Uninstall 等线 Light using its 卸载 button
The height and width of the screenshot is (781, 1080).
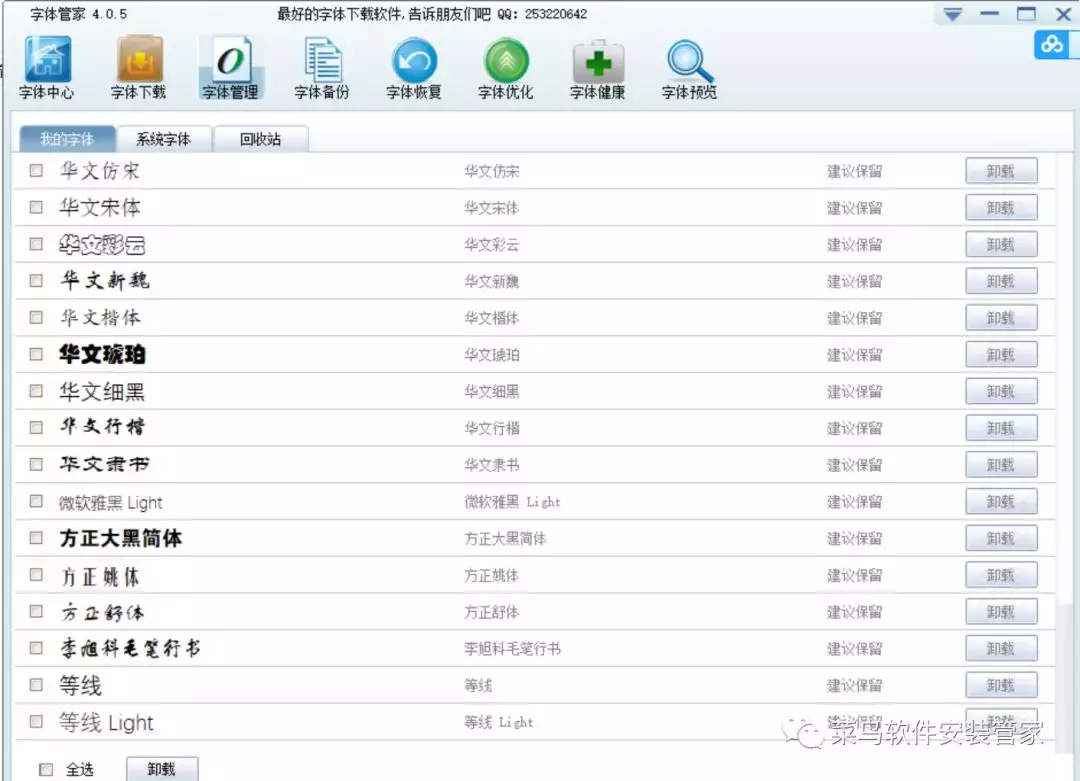click(x=1001, y=722)
